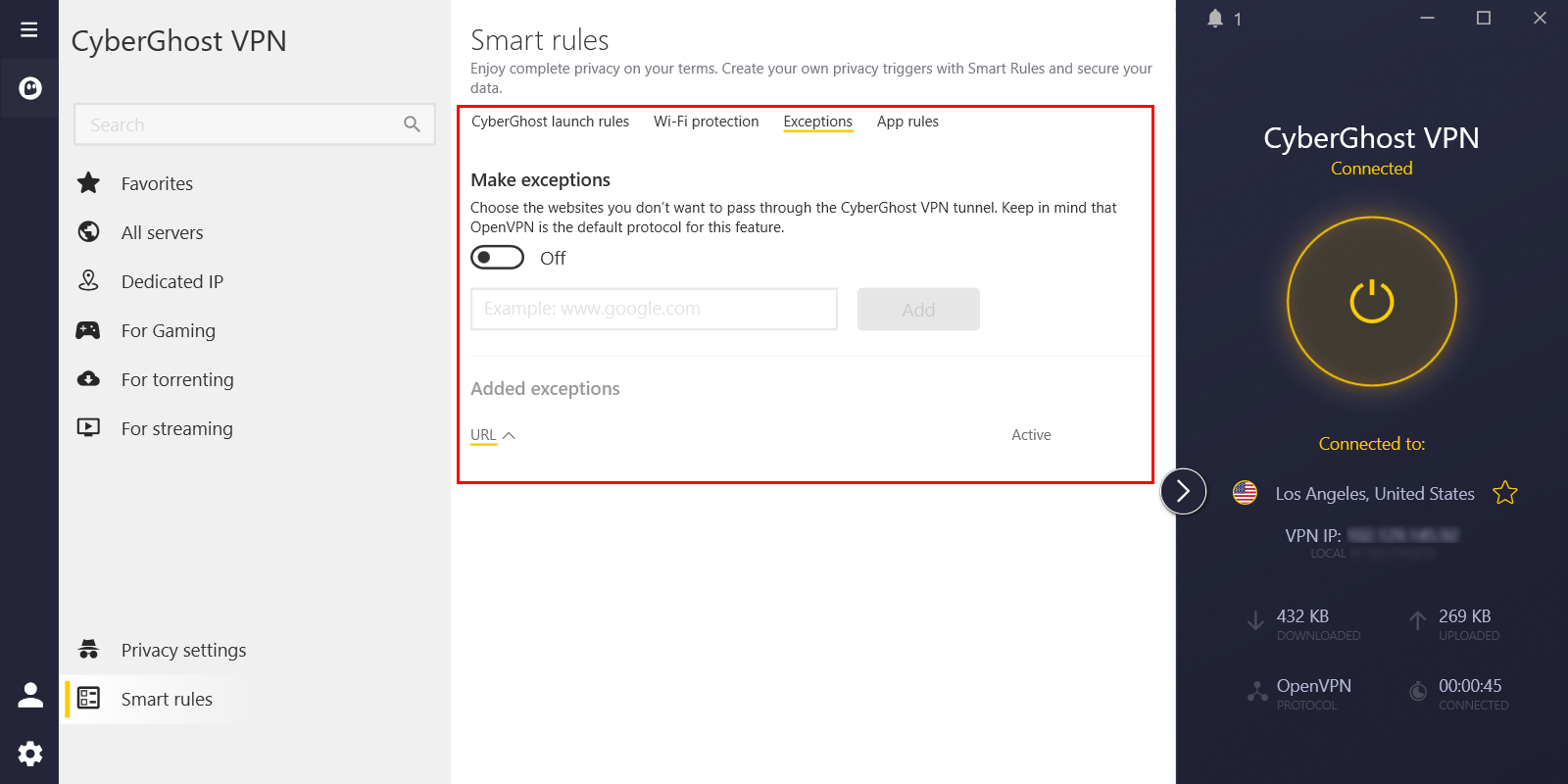This screenshot has width=1568, height=784.
Task: Open Privacy settings in sidebar
Action: pos(183,650)
